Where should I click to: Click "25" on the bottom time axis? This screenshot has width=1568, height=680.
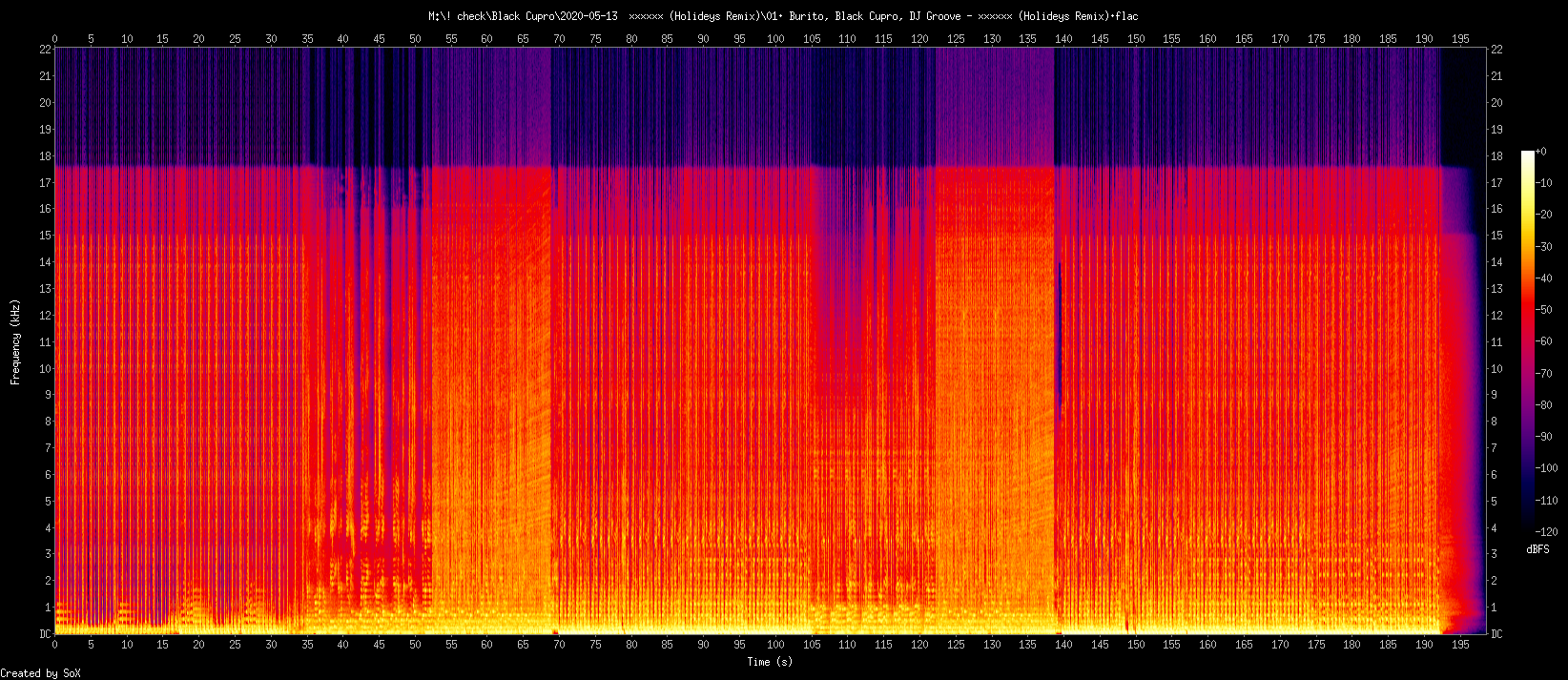tap(235, 645)
